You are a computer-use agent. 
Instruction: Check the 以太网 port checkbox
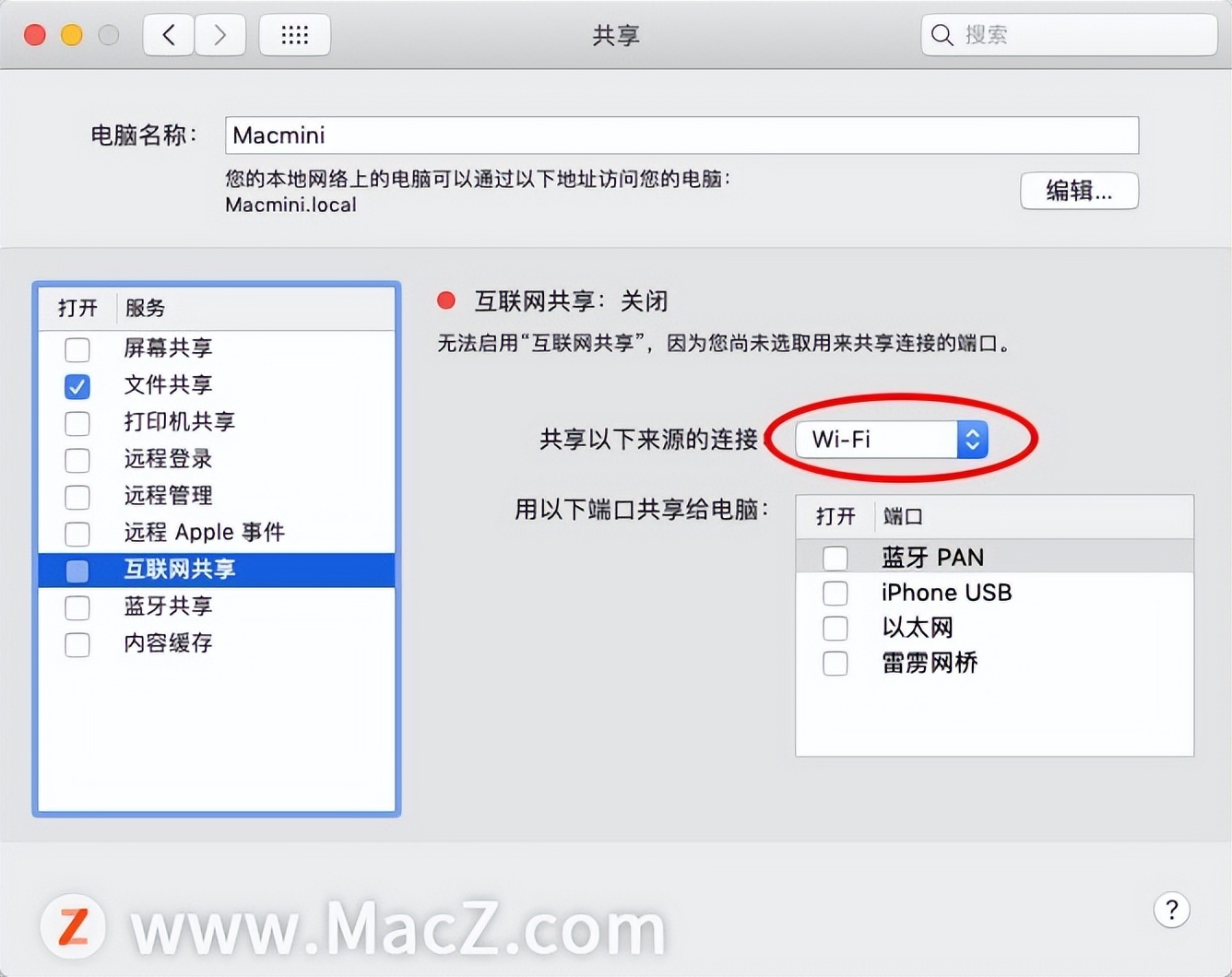pos(835,628)
